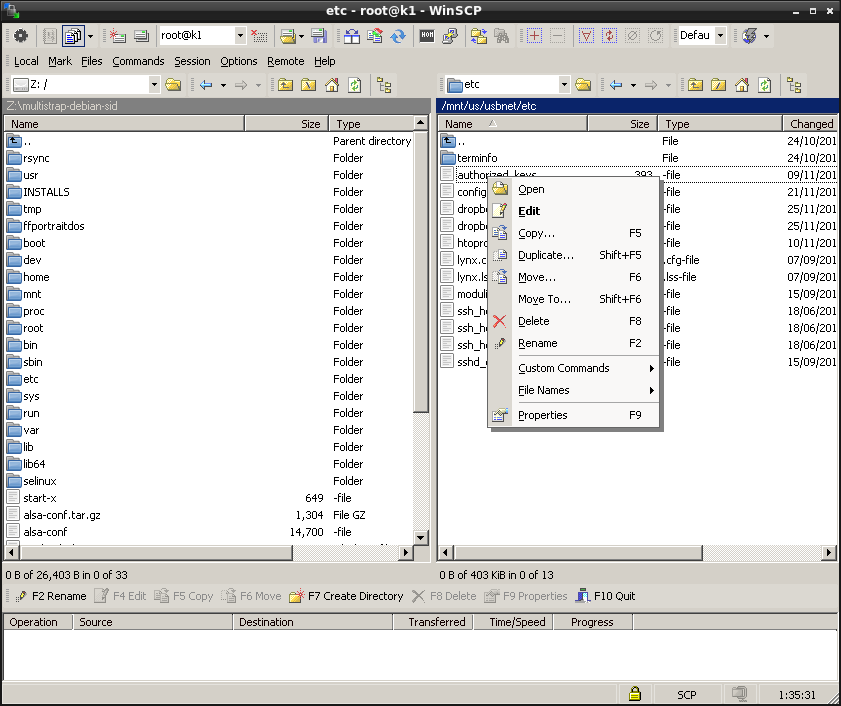Open the root@k1 session dropdown
The image size is (841, 706).
240,36
